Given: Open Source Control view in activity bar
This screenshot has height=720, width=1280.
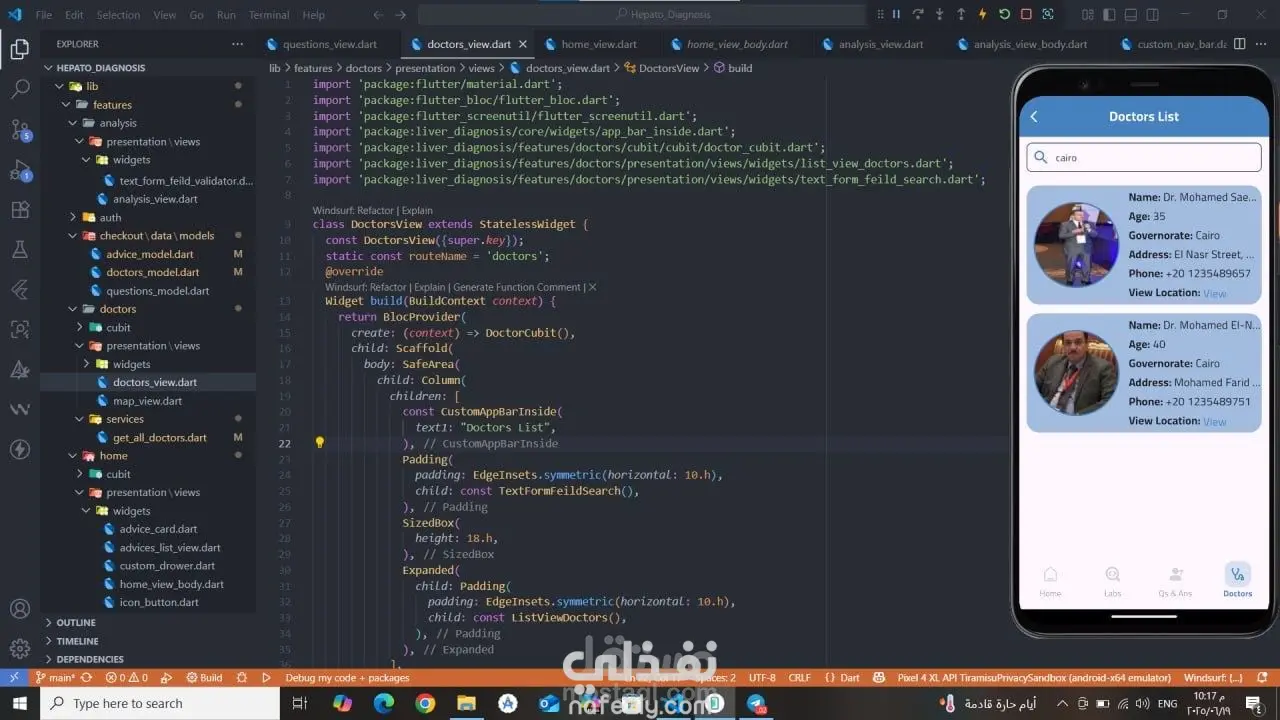Looking at the screenshot, I should 19,129.
